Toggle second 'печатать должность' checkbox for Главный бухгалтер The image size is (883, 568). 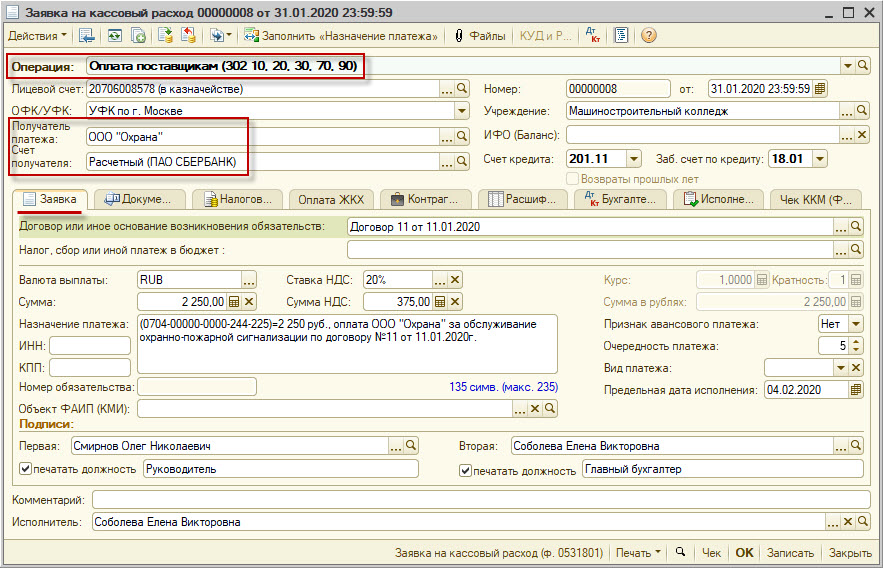coord(466,469)
